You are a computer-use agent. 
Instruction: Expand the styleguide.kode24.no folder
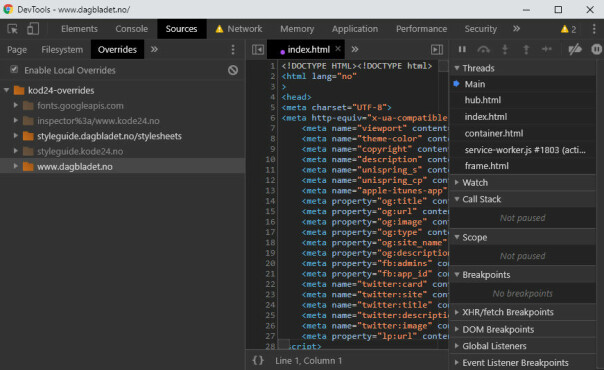click(16, 151)
